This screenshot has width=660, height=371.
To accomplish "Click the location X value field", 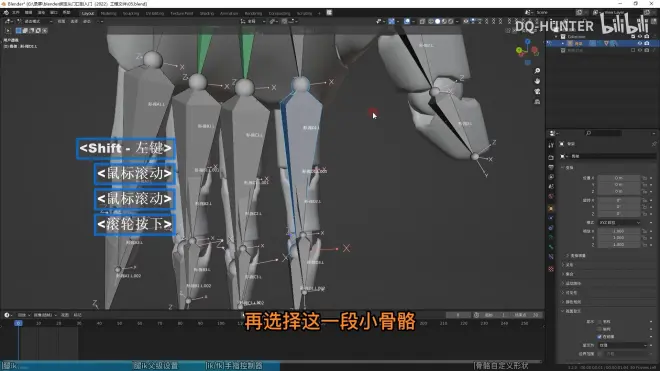I will point(618,178).
